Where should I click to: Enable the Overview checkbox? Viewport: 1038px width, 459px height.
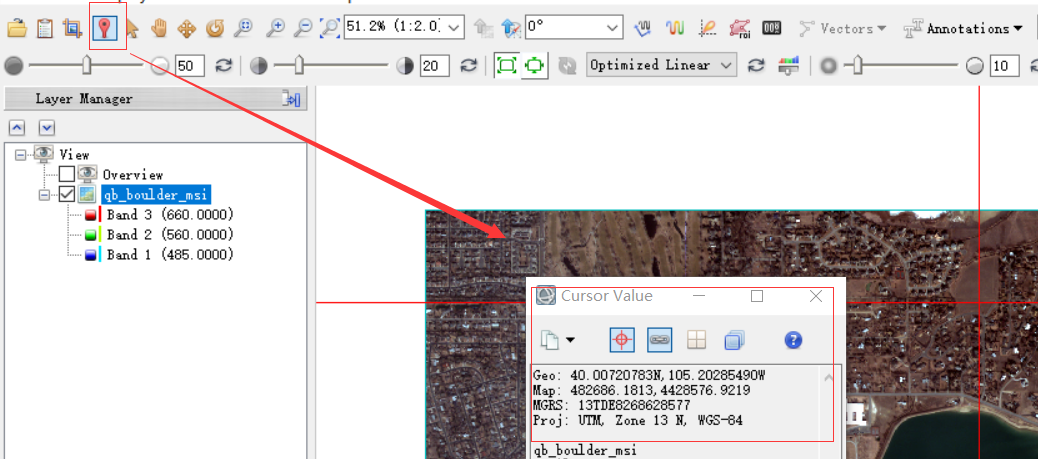[66, 174]
